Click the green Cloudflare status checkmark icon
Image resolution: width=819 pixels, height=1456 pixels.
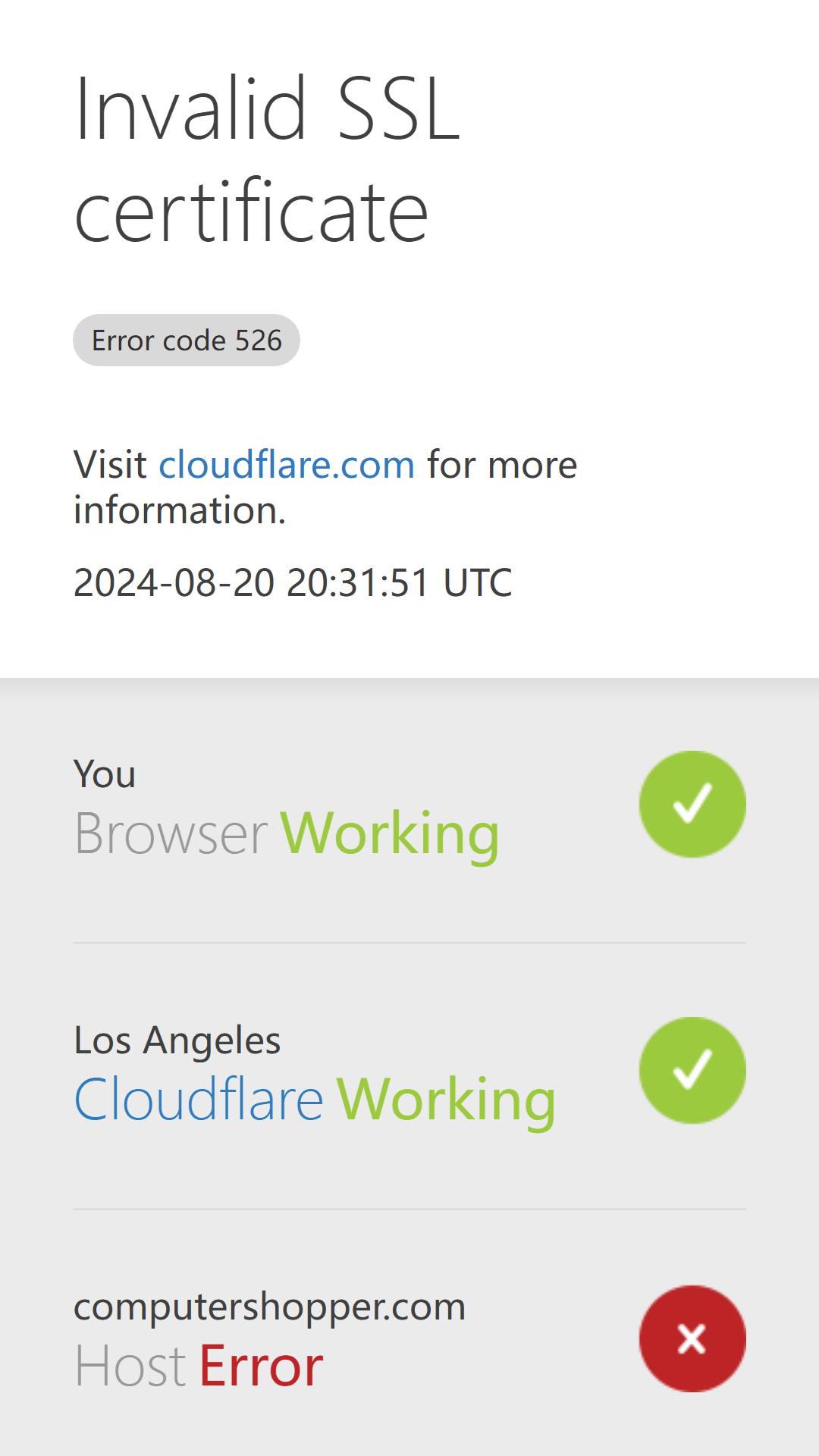click(692, 1070)
